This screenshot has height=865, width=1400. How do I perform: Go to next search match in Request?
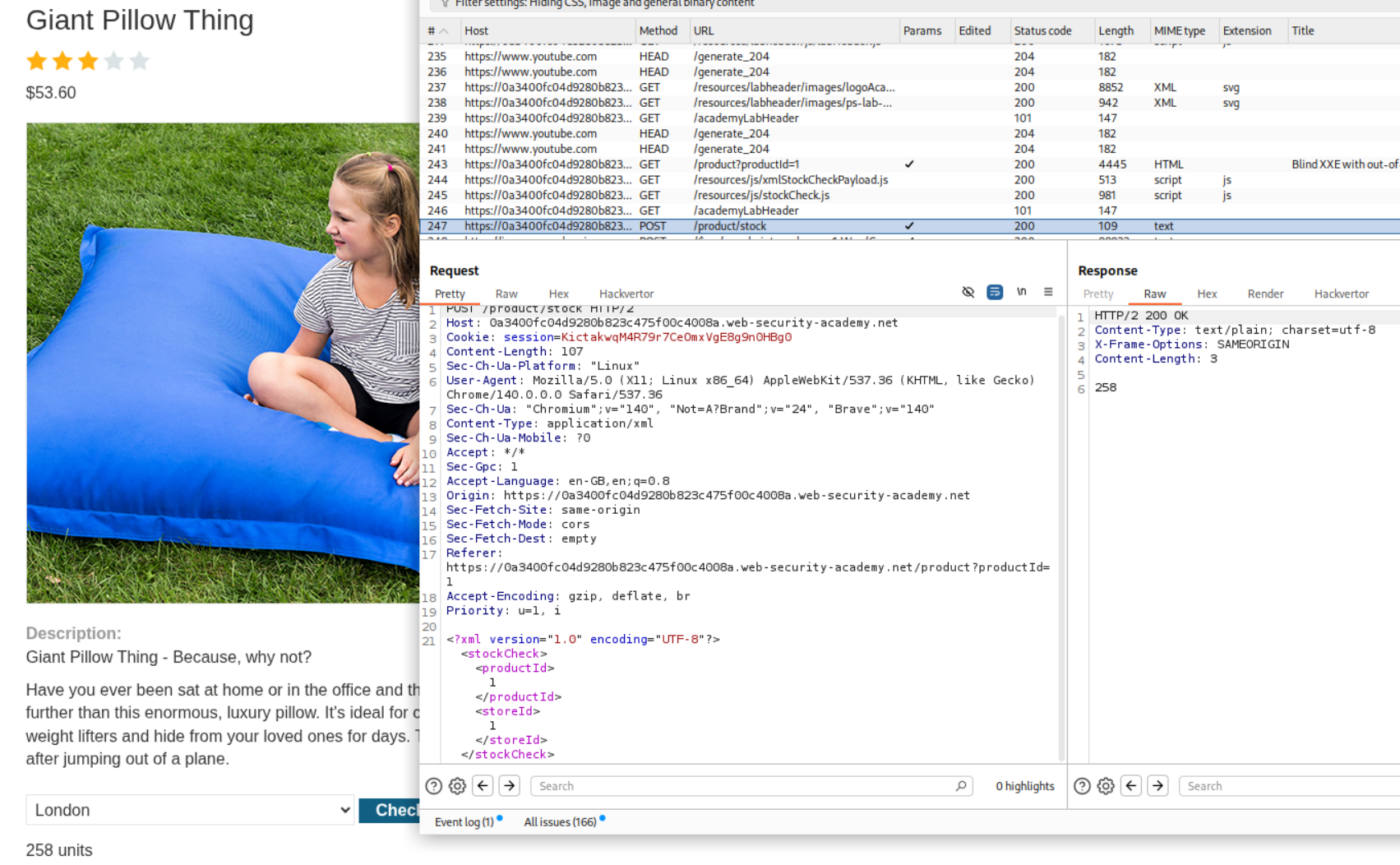point(510,786)
